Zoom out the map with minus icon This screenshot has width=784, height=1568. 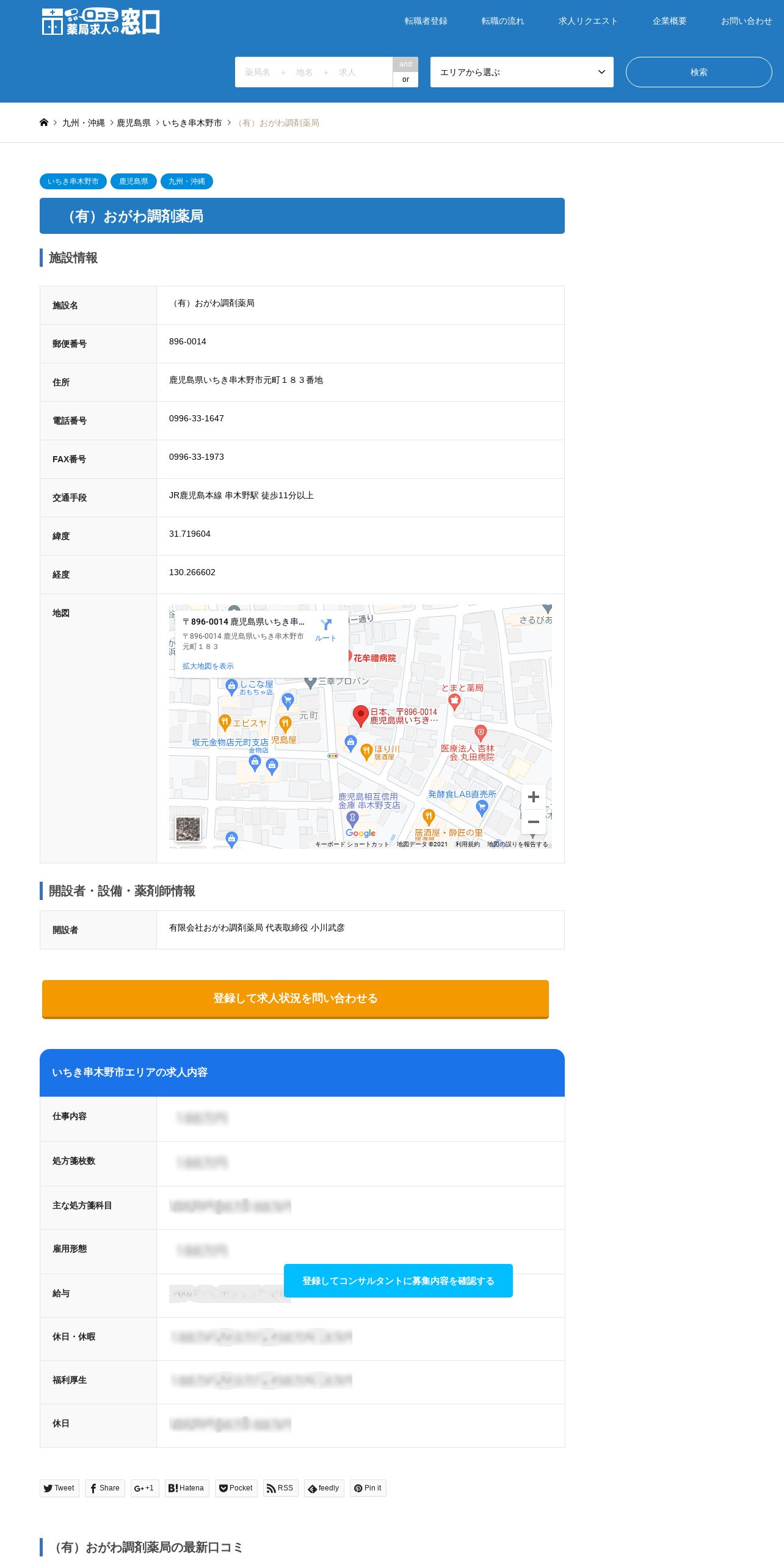click(533, 822)
